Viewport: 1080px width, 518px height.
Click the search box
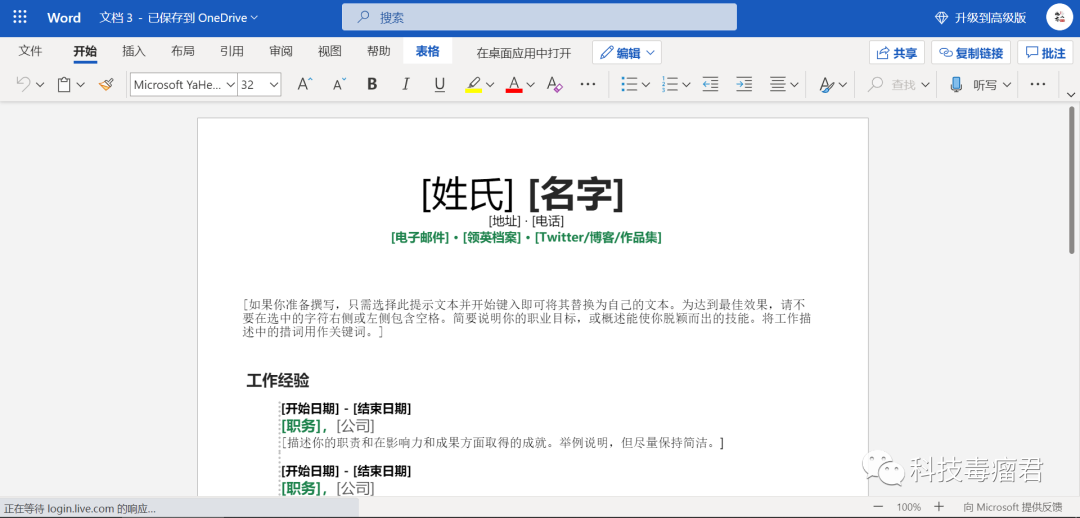point(539,17)
